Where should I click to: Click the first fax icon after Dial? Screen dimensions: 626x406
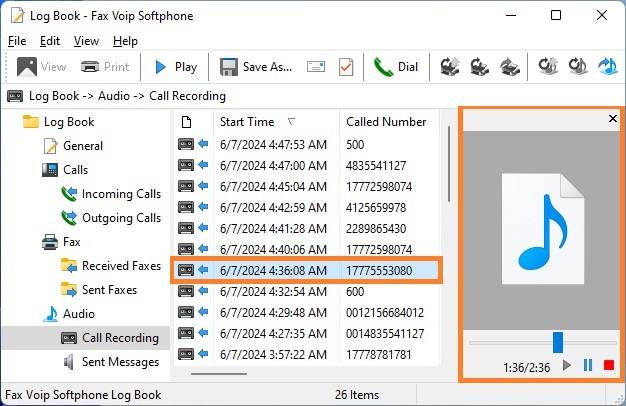[450, 66]
